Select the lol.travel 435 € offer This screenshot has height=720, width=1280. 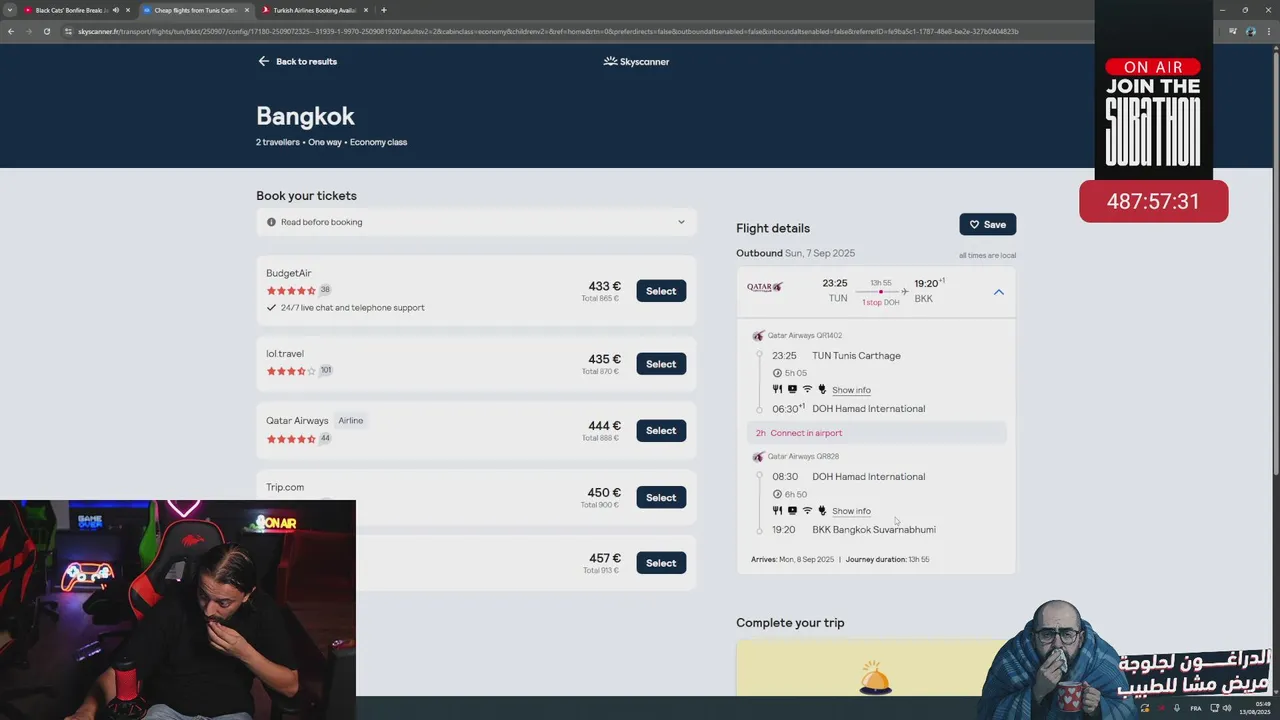(x=661, y=364)
